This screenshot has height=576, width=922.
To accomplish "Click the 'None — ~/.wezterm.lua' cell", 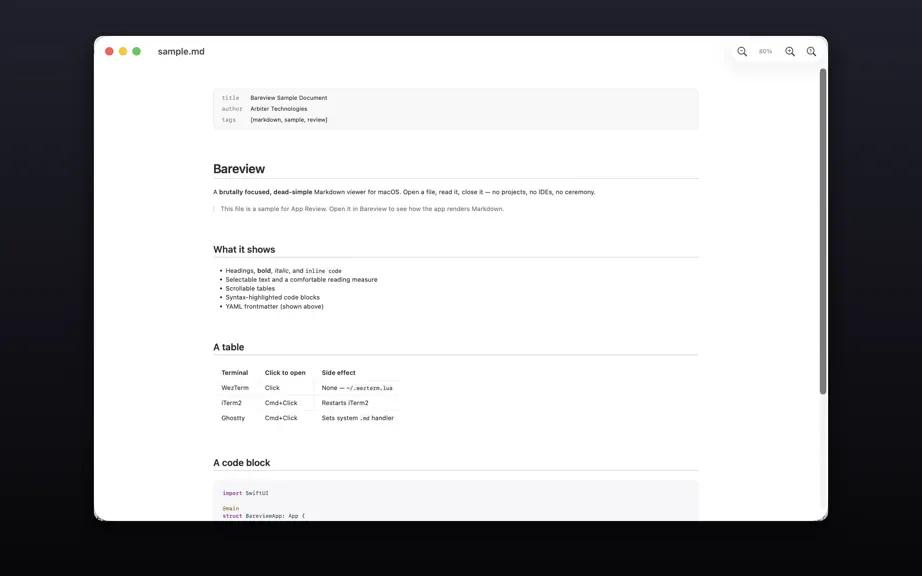I will pyautogui.click(x=357, y=388).
